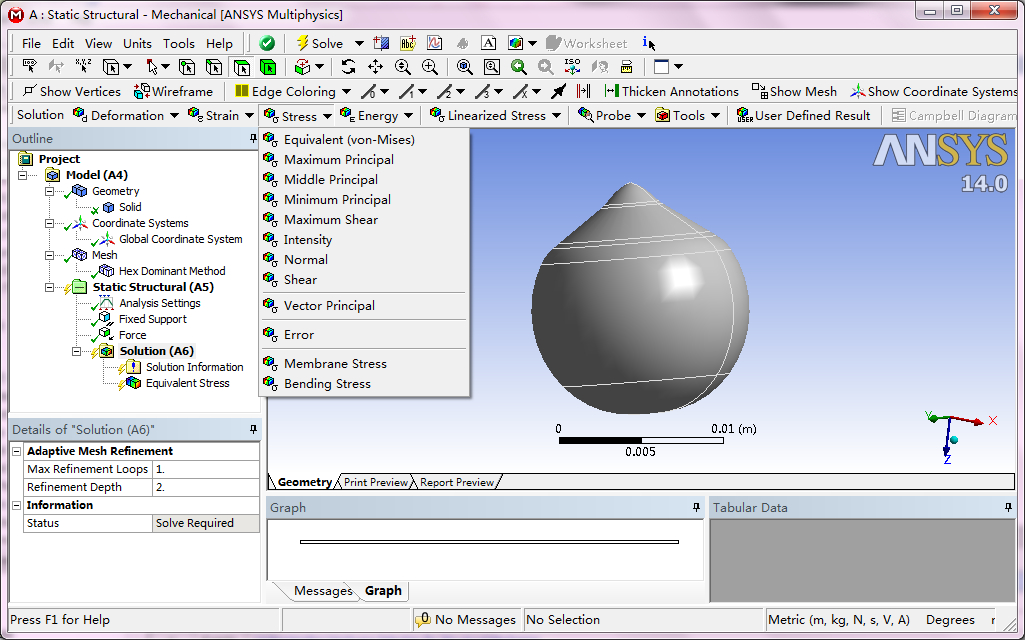Collapse the Model (A4) tree node
This screenshot has height=640, width=1025.
[23, 175]
